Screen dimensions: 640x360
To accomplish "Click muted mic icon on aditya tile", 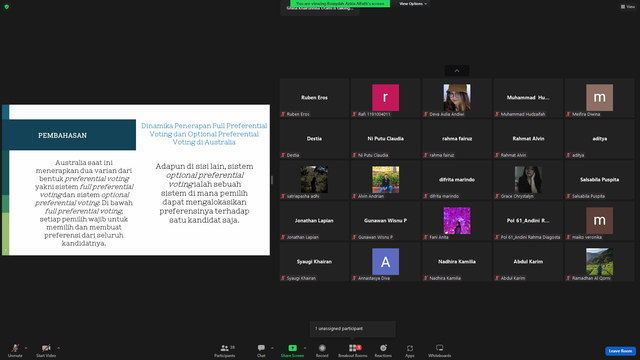I will tap(568, 155).
